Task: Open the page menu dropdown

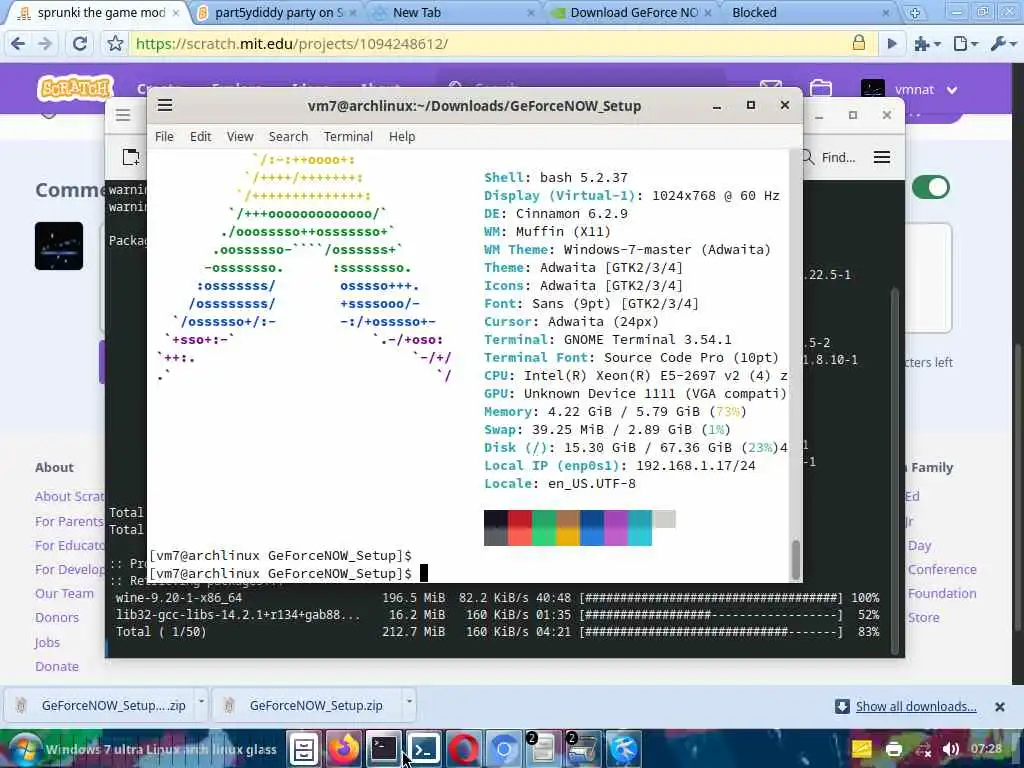Action: coord(965,44)
